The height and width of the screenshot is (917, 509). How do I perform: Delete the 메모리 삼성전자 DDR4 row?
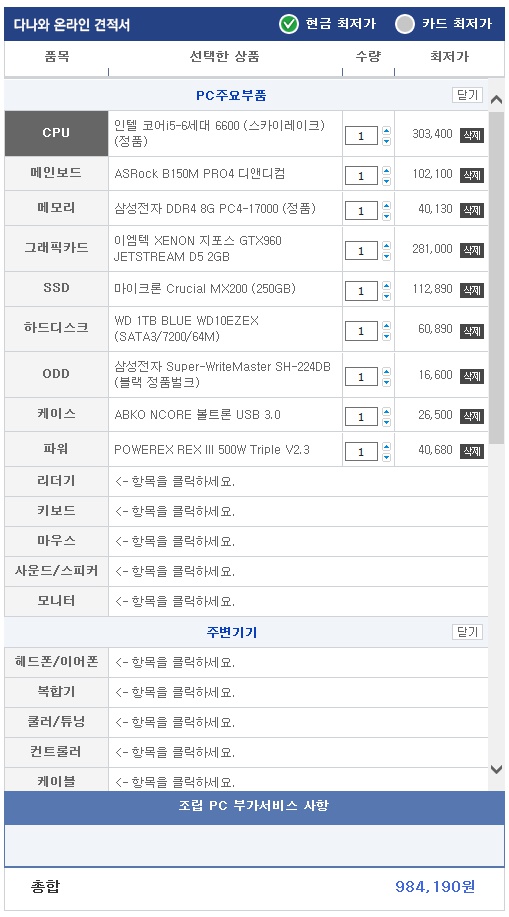point(472,209)
